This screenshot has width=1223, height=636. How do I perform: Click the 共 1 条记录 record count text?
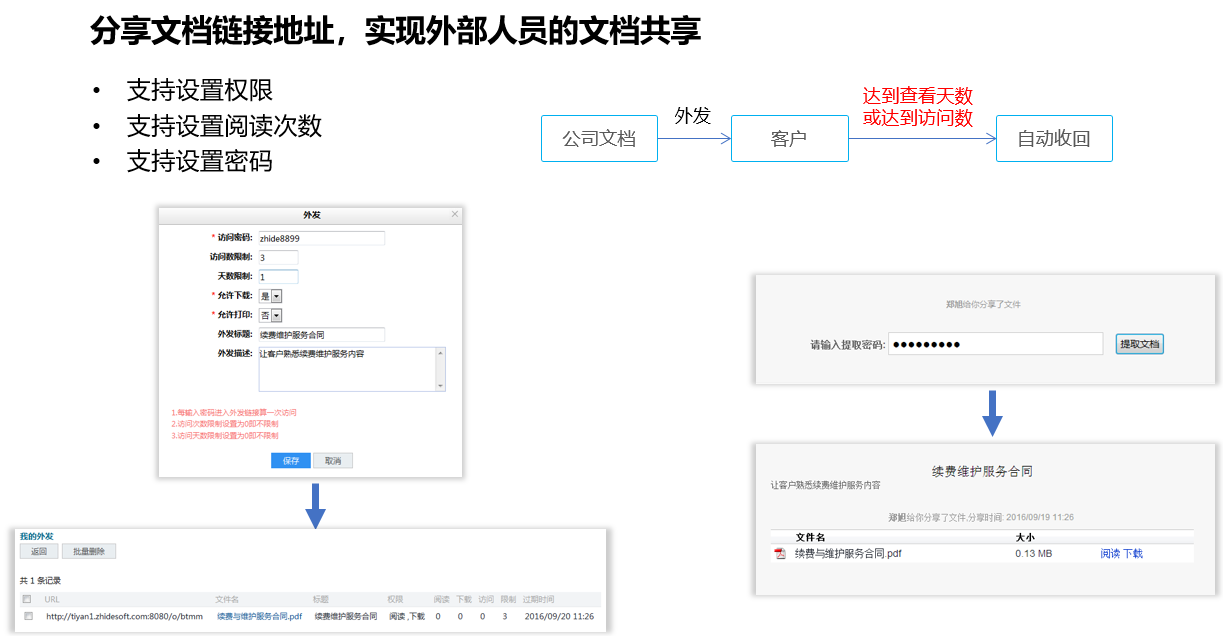click(x=41, y=580)
